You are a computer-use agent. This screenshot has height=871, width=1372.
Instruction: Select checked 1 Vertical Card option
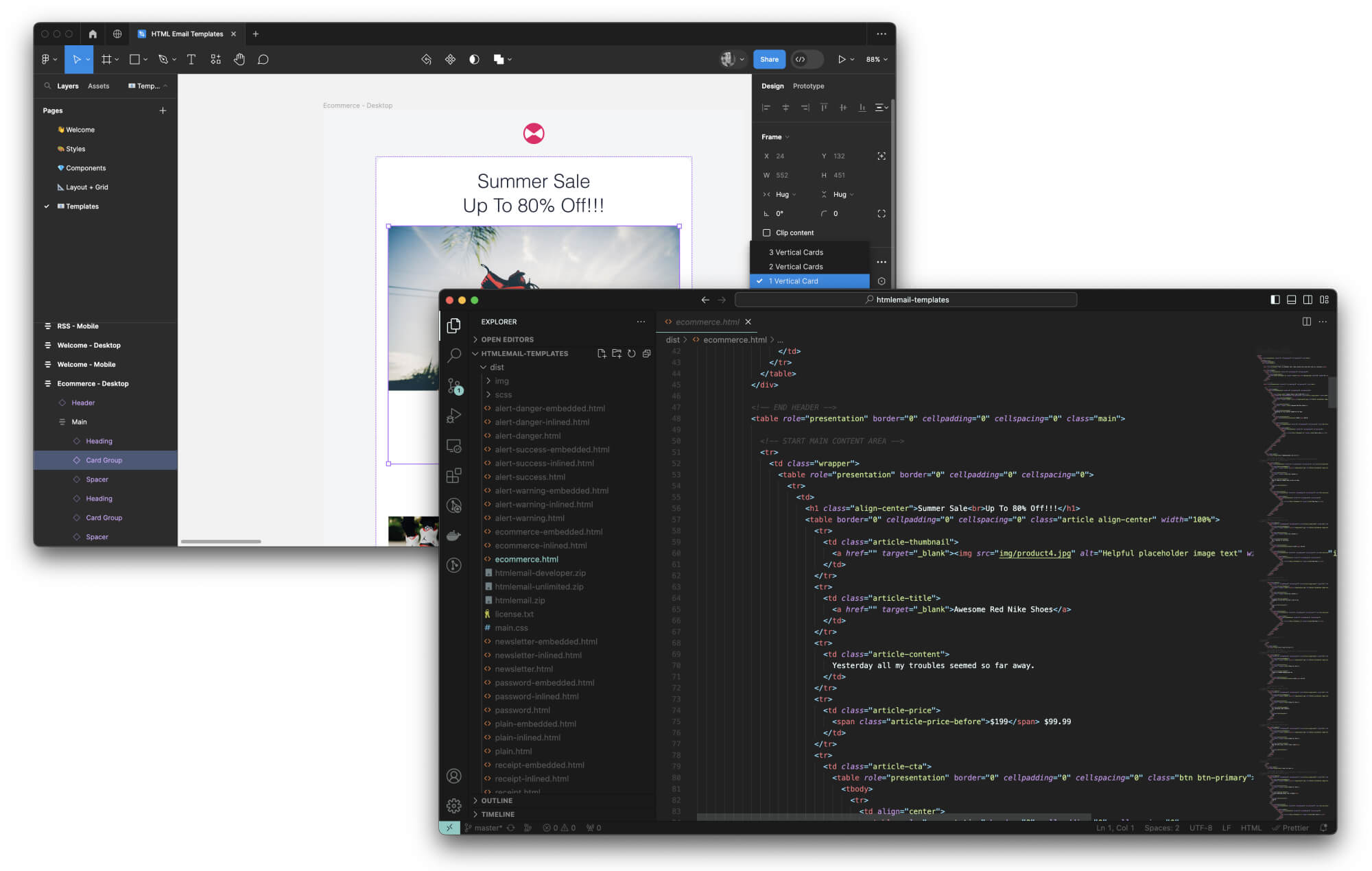(809, 281)
